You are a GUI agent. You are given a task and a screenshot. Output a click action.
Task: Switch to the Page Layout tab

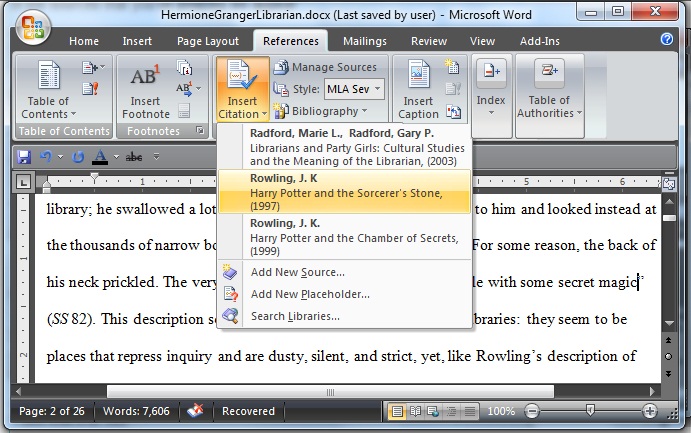coord(208,41)
